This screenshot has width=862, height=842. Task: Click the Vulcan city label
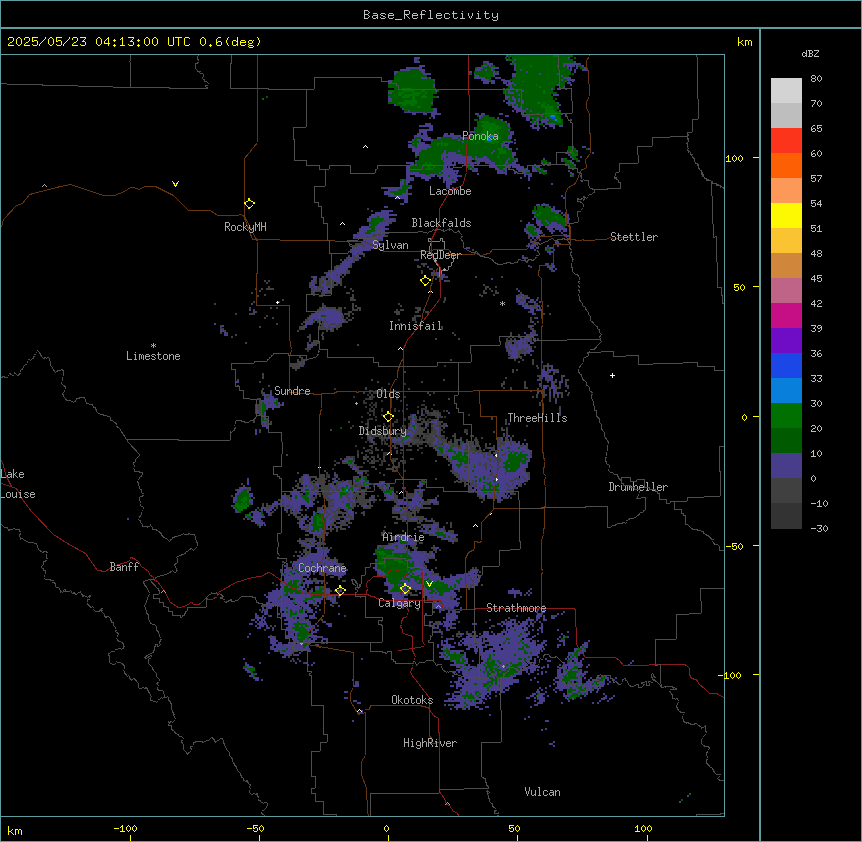point(543,792)
